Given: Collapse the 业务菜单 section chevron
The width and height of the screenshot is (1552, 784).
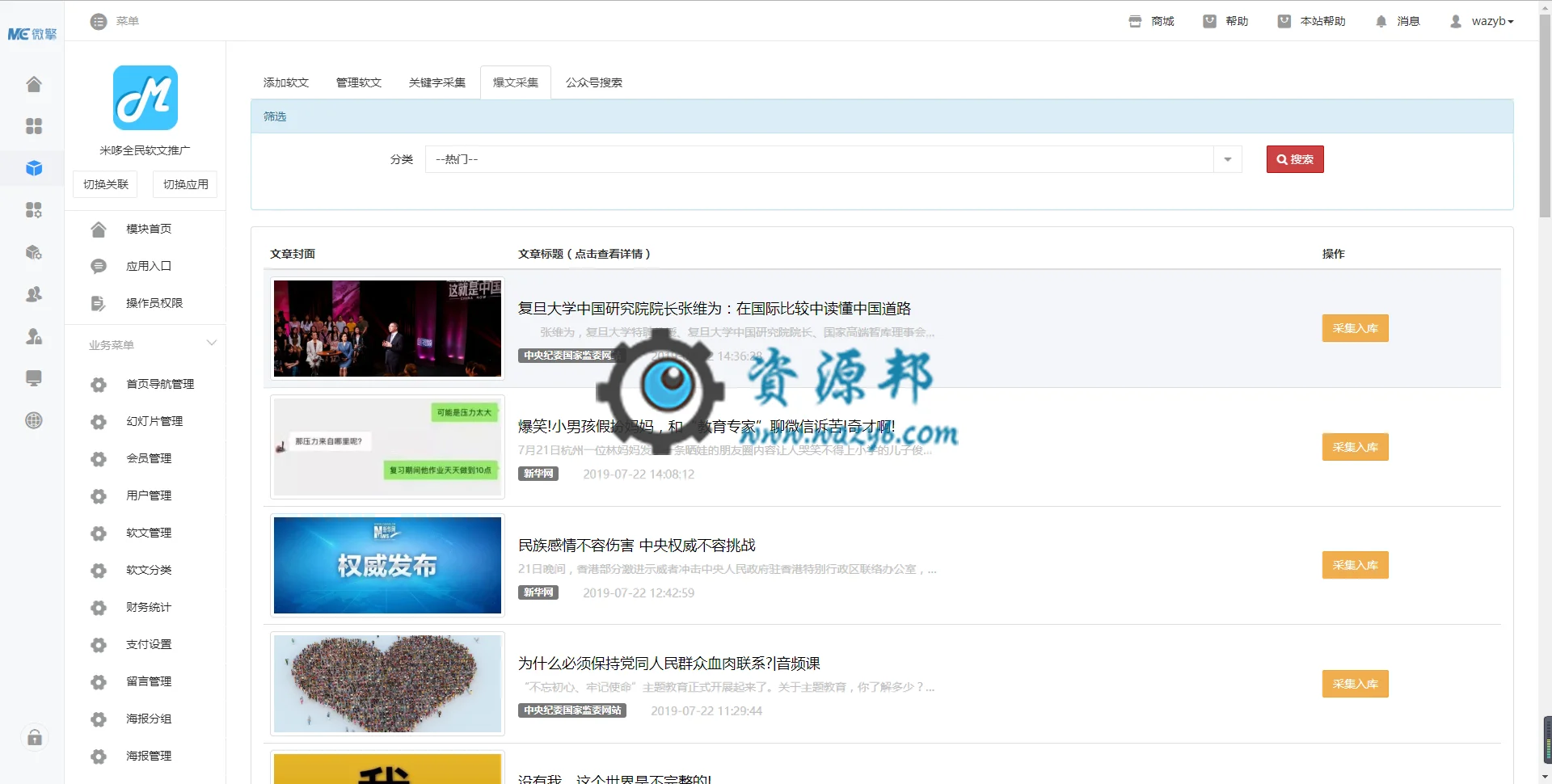Looking at the screenshot, I should (x=212, y=344).
